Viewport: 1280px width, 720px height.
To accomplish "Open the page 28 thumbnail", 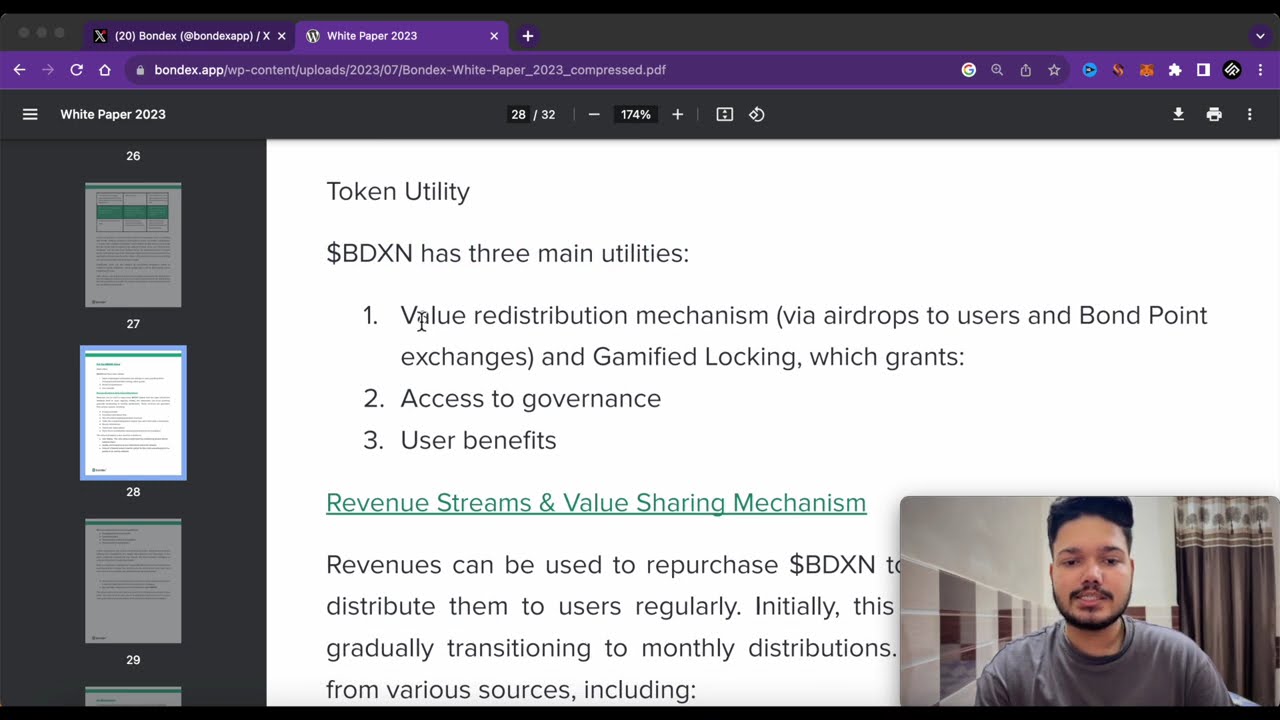I will click(x=133, y=413).
